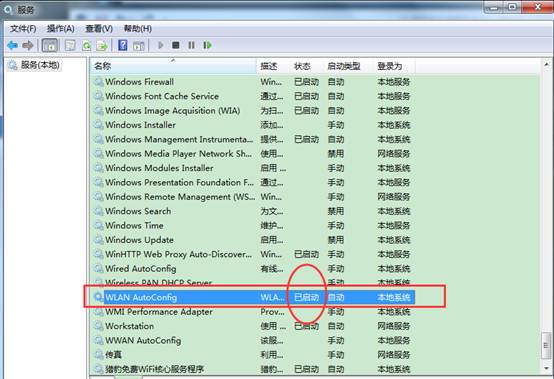Click the Refresh toolbar icon
Image resolution: width=554 pixels, height=379 pixels.
pos(86,45)
